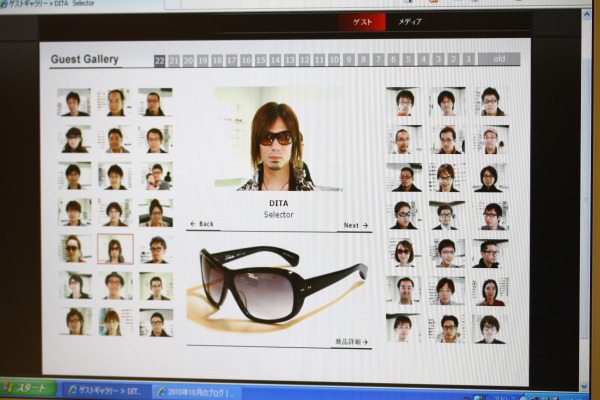Open gallery page 7

pyautogui.click(x=379, y=59)
